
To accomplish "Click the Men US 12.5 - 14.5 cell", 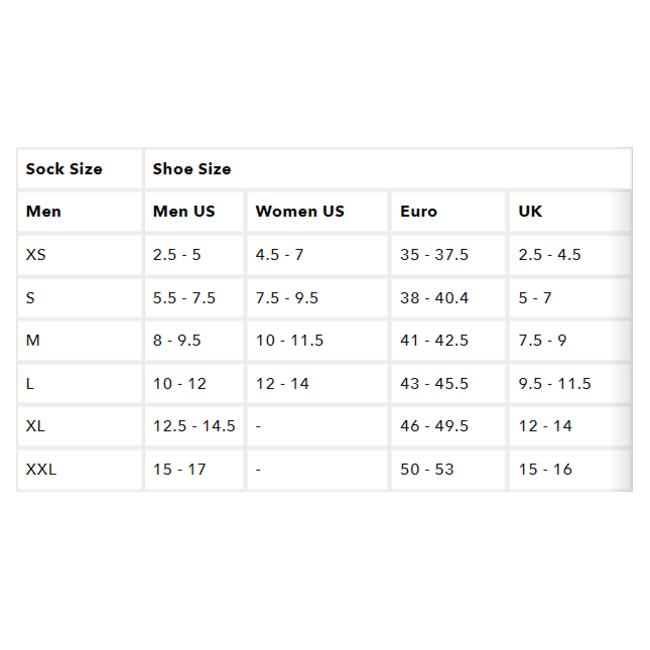I will [194, 427].
